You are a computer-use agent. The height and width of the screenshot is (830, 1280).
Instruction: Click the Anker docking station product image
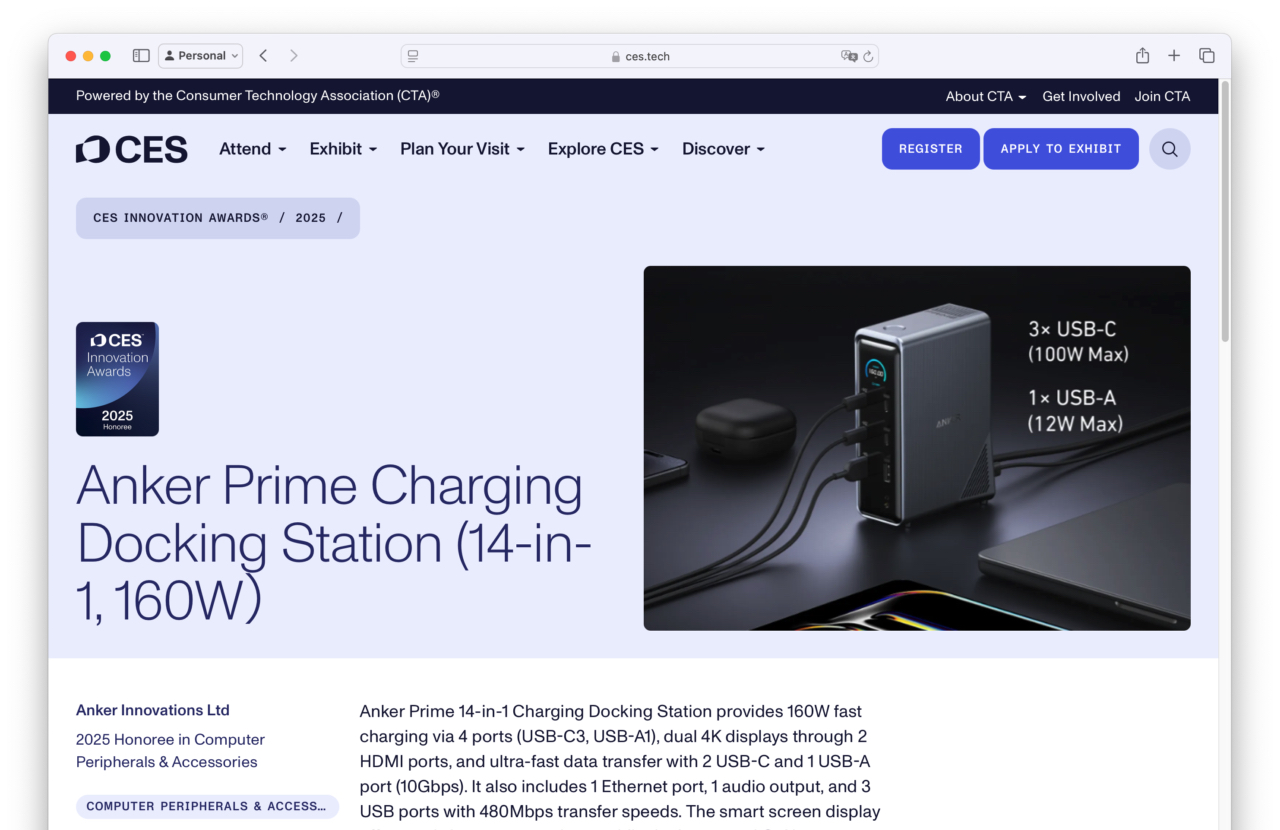916,448
